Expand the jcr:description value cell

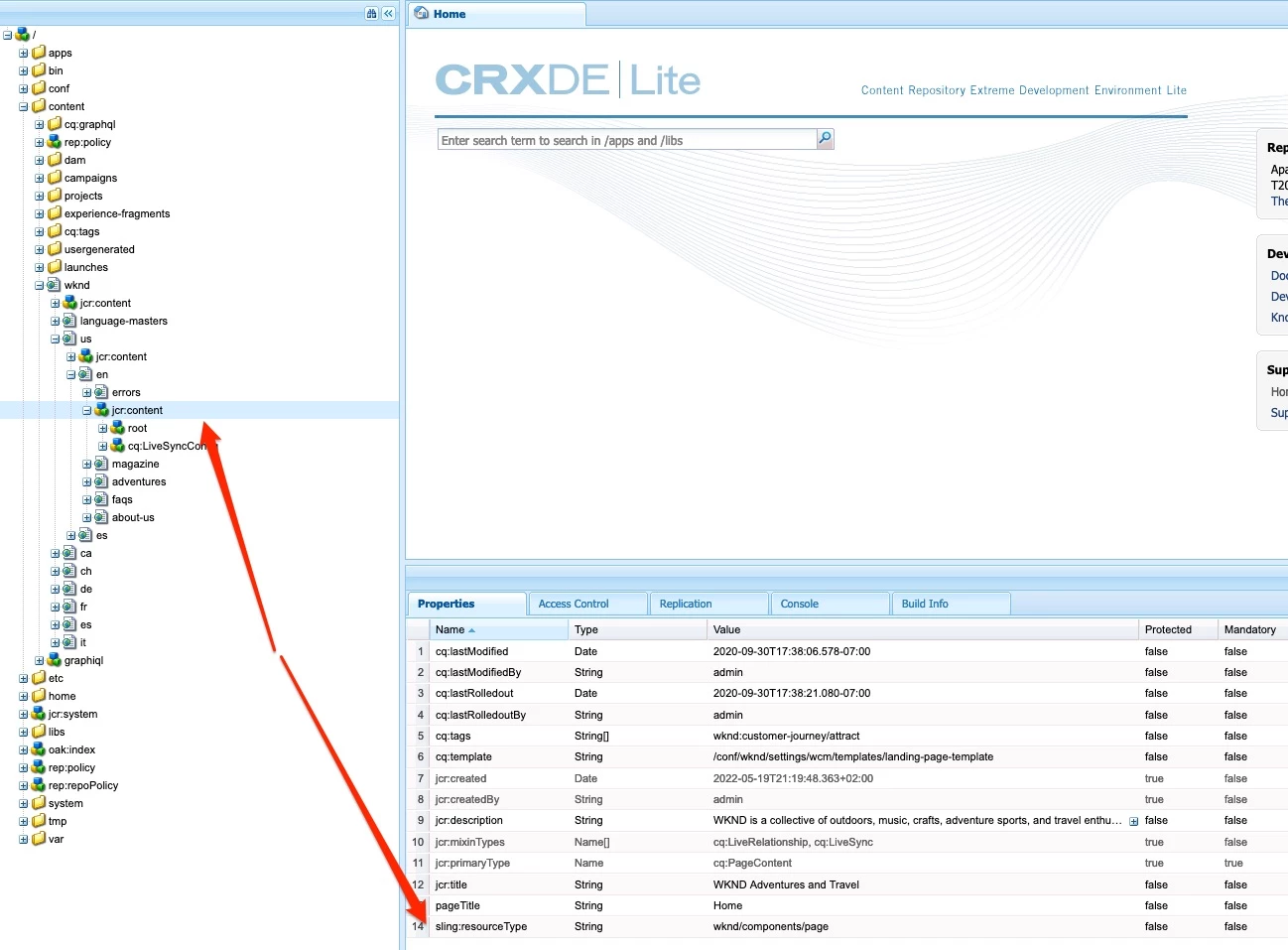[x=1133, y=821]
